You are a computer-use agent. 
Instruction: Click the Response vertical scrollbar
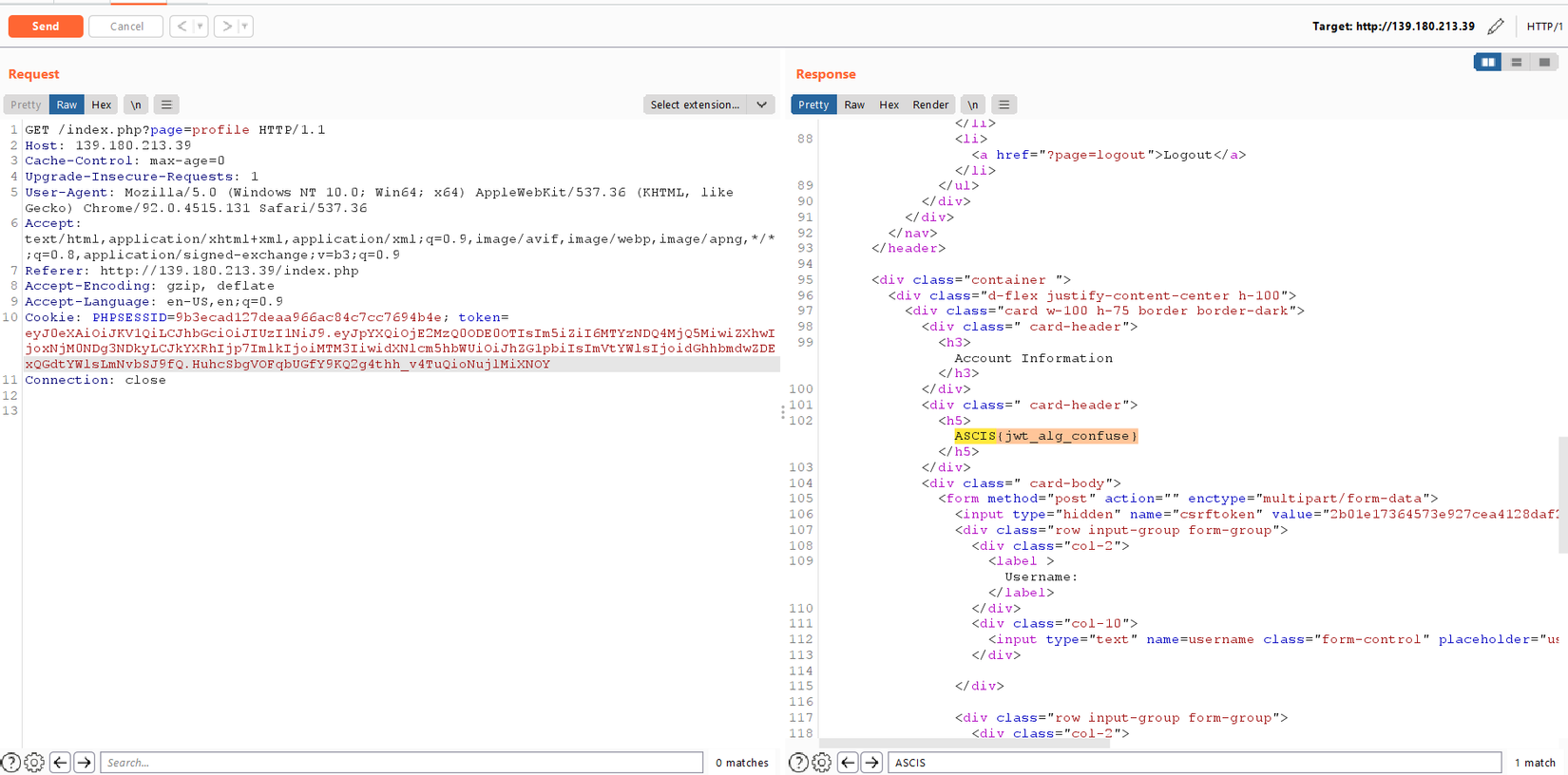tap(1563, 494)
